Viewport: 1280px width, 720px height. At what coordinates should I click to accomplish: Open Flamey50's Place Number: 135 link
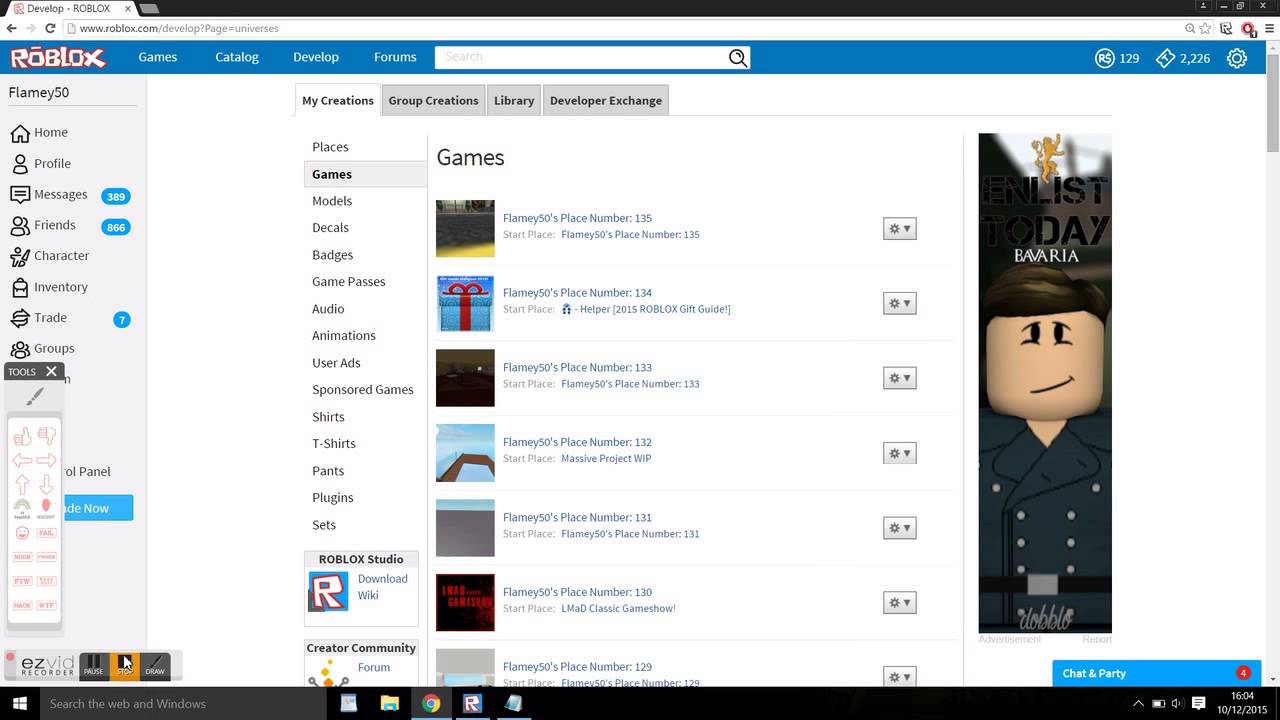click(577, 218)
